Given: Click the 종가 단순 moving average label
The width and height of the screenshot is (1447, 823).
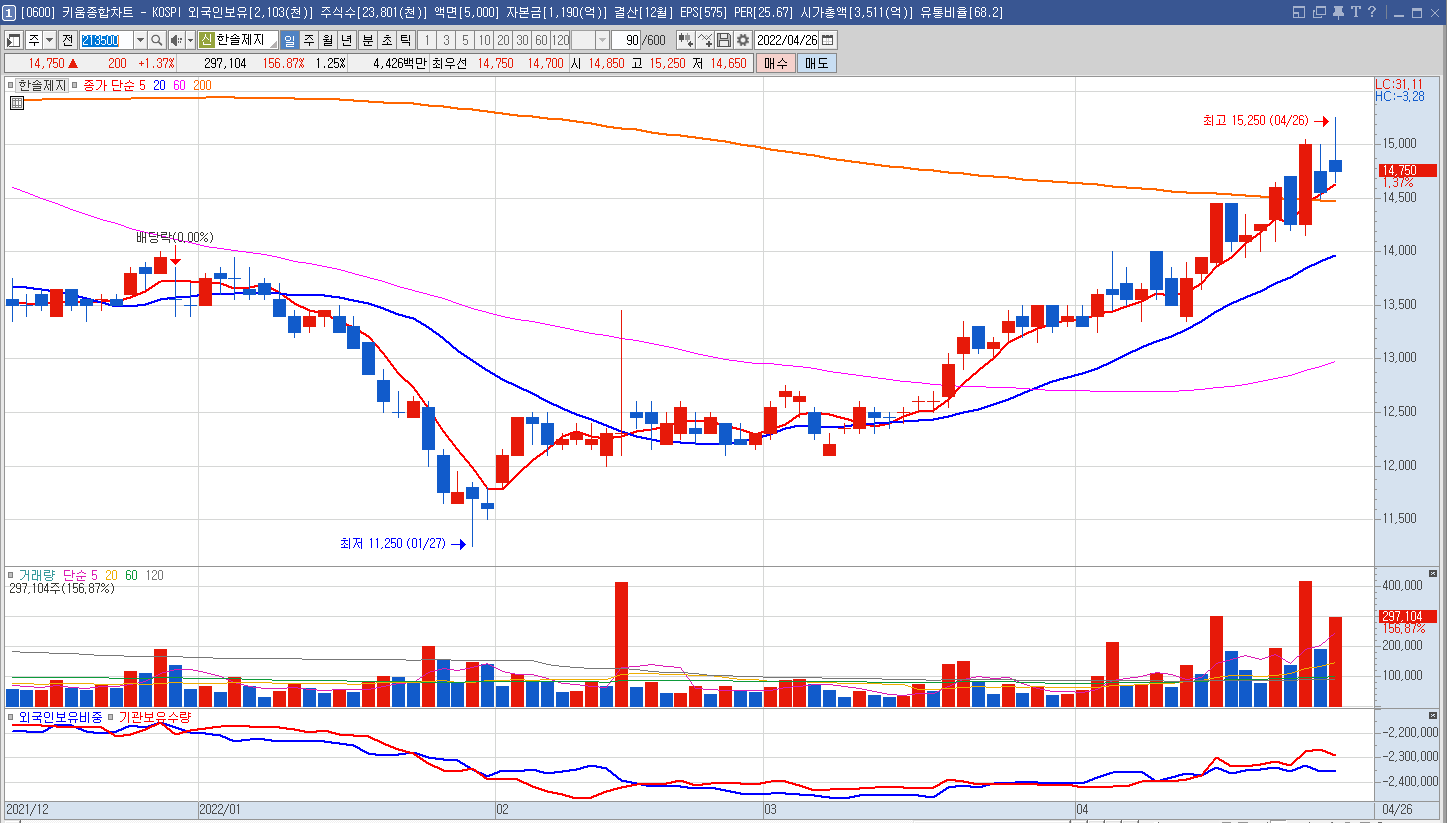Looking at the screenshot, I should (109, 86).
